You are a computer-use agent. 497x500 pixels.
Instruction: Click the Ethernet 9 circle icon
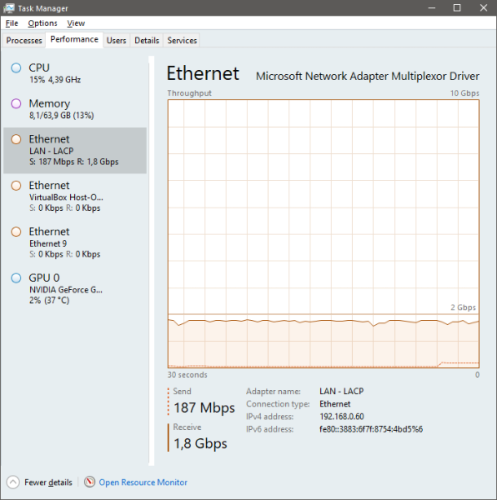[16, 232]
